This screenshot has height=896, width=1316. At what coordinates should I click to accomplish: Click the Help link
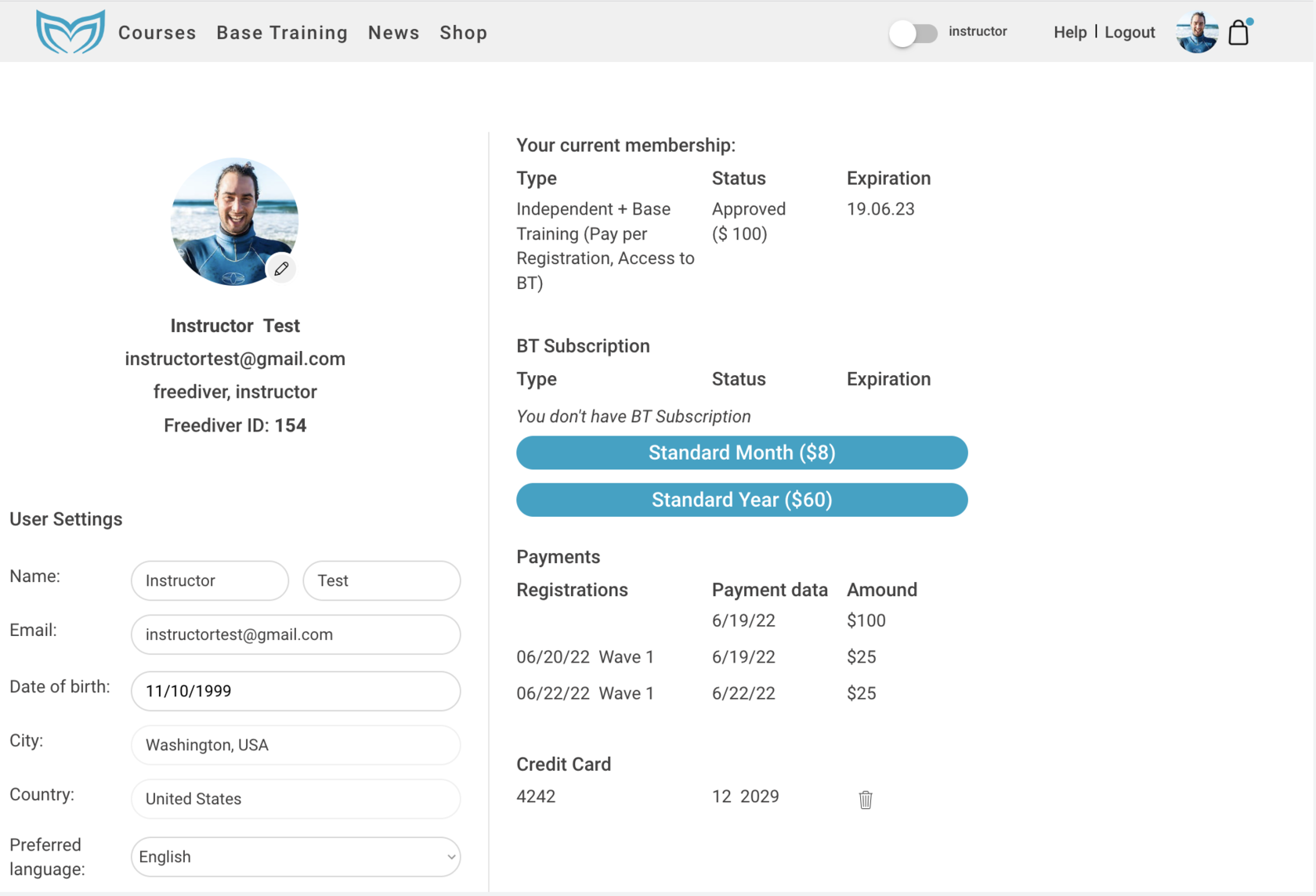tap(1069, 32)
